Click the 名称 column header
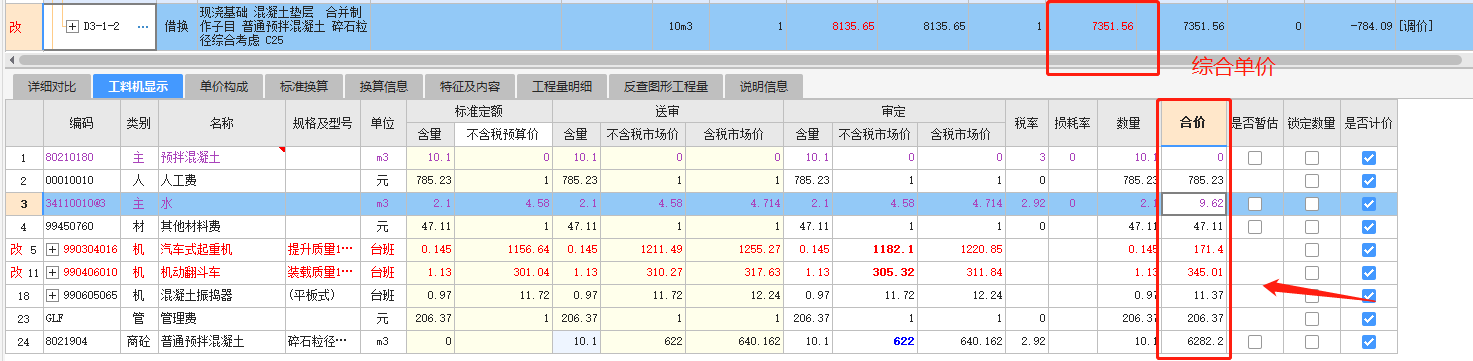The height and width of the screenshot is (361, 1473). [221, 123]
